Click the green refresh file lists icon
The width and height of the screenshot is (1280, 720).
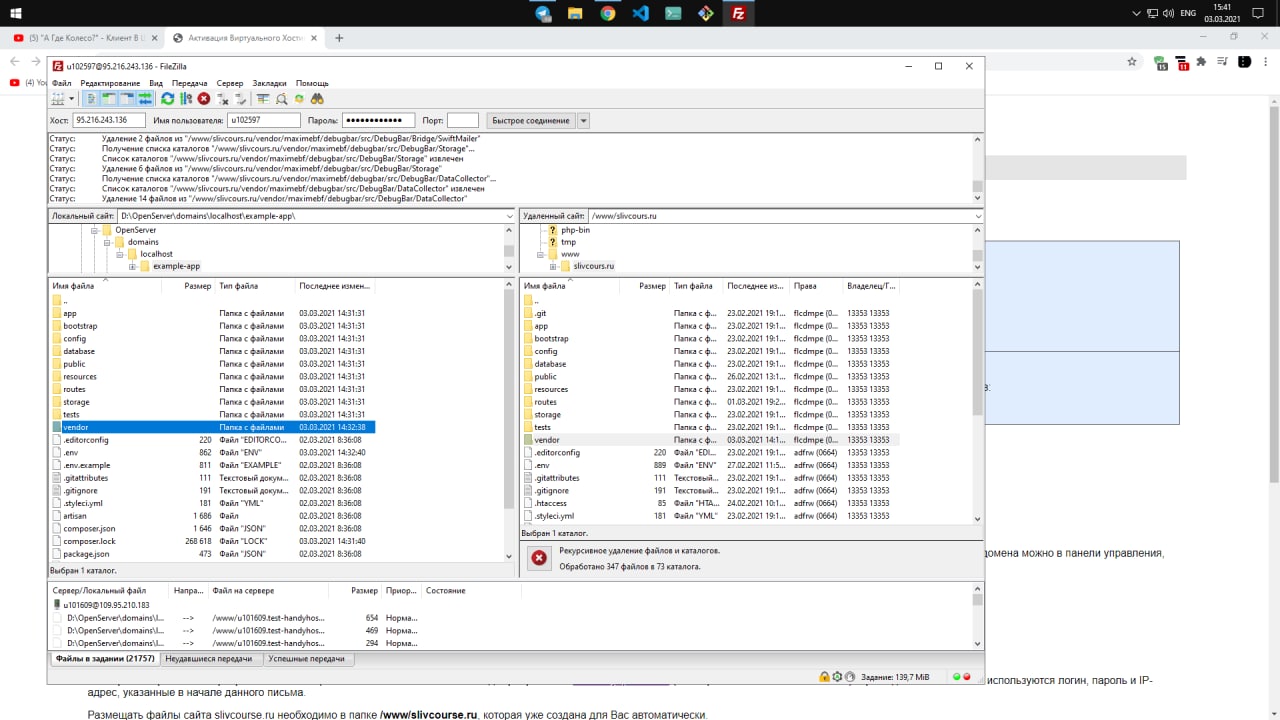coord(168,99)
